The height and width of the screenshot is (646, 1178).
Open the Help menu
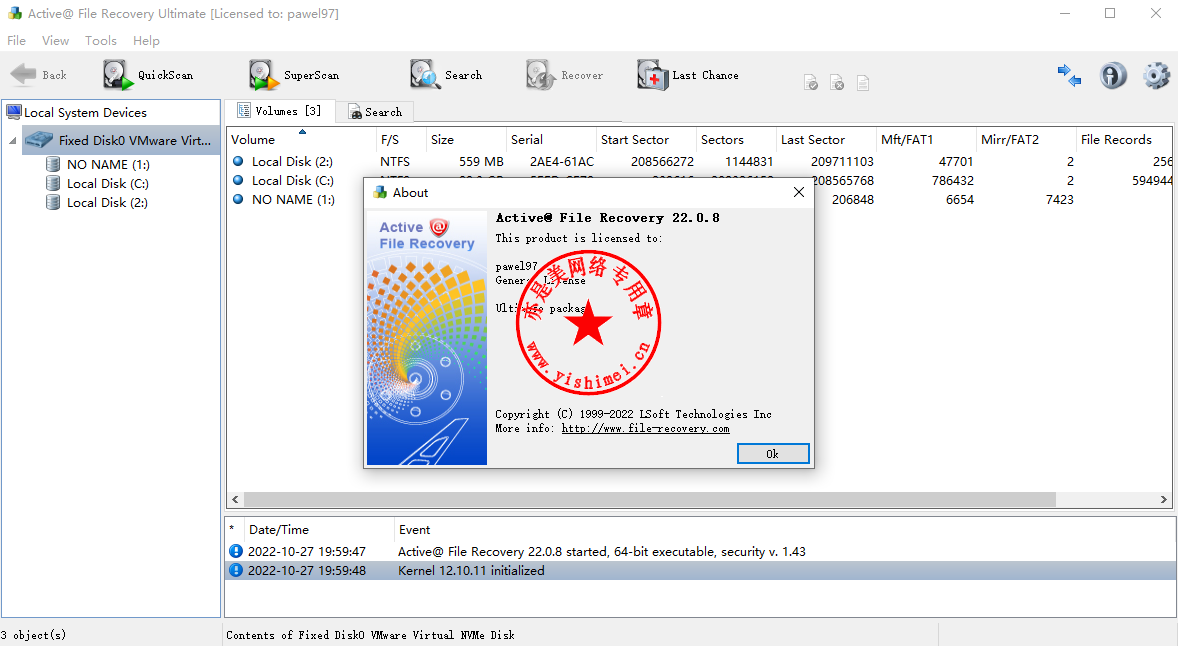pyautogui.click(x=146, y=41)
